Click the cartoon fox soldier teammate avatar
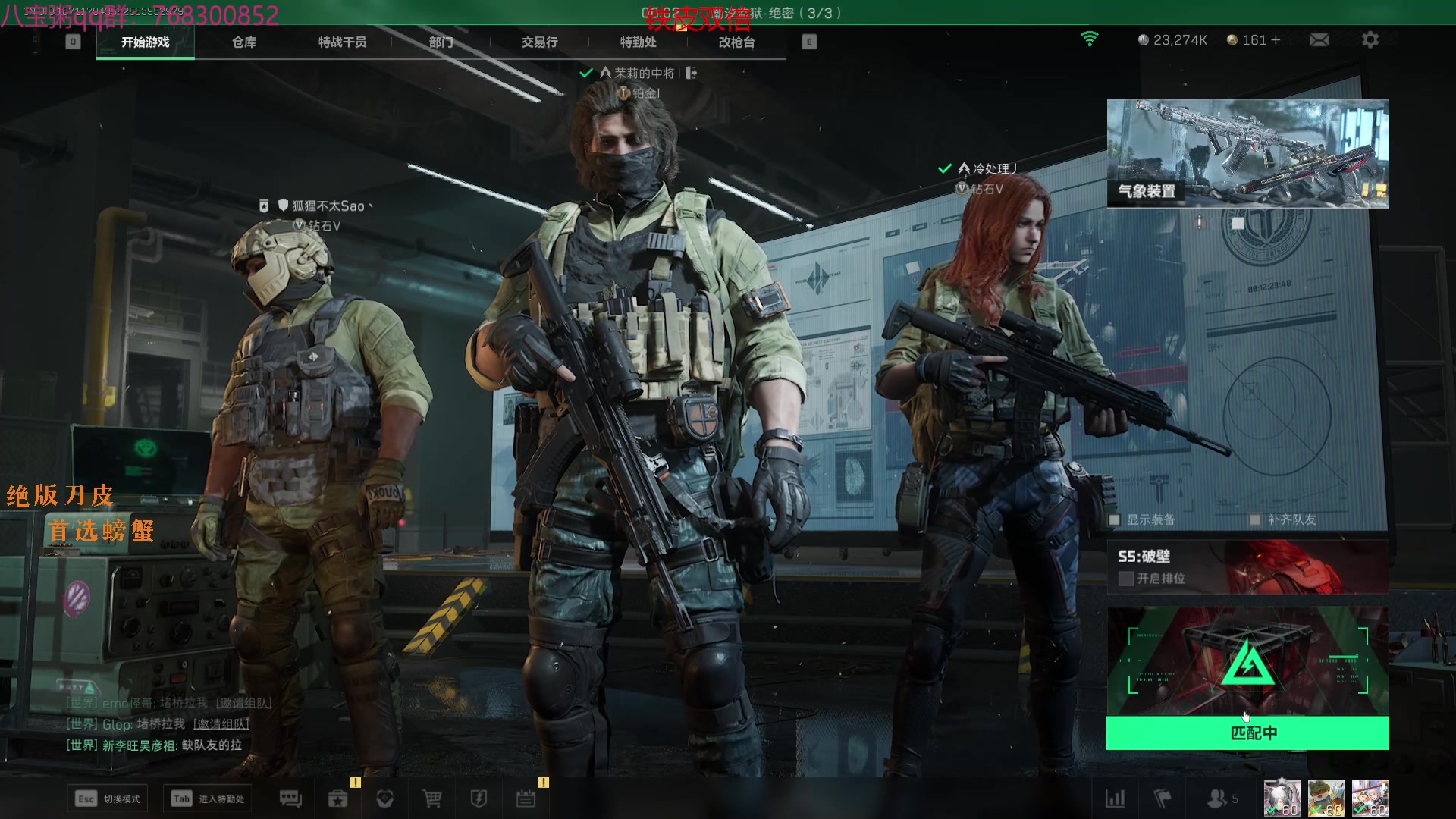The height and width of the screenshot is (819, 1456). point(1326,799)
